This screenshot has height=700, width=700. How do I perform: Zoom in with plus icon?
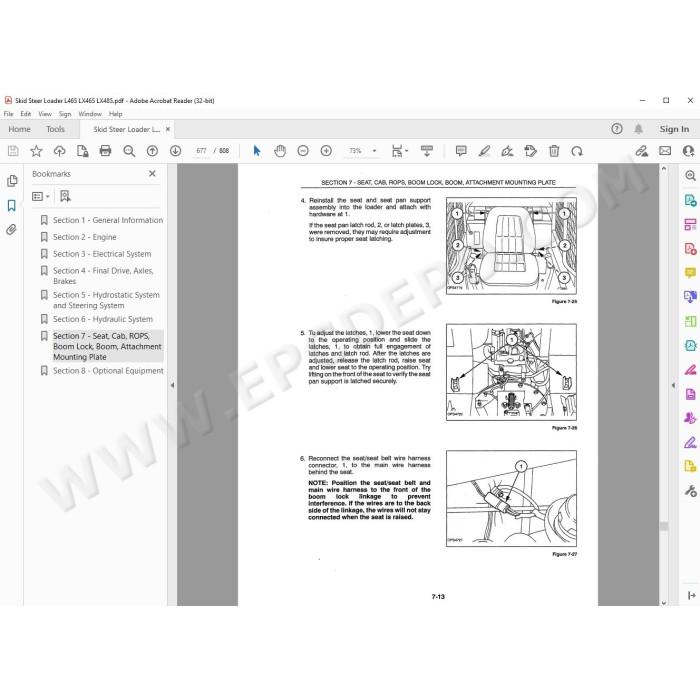pos(326,151)
